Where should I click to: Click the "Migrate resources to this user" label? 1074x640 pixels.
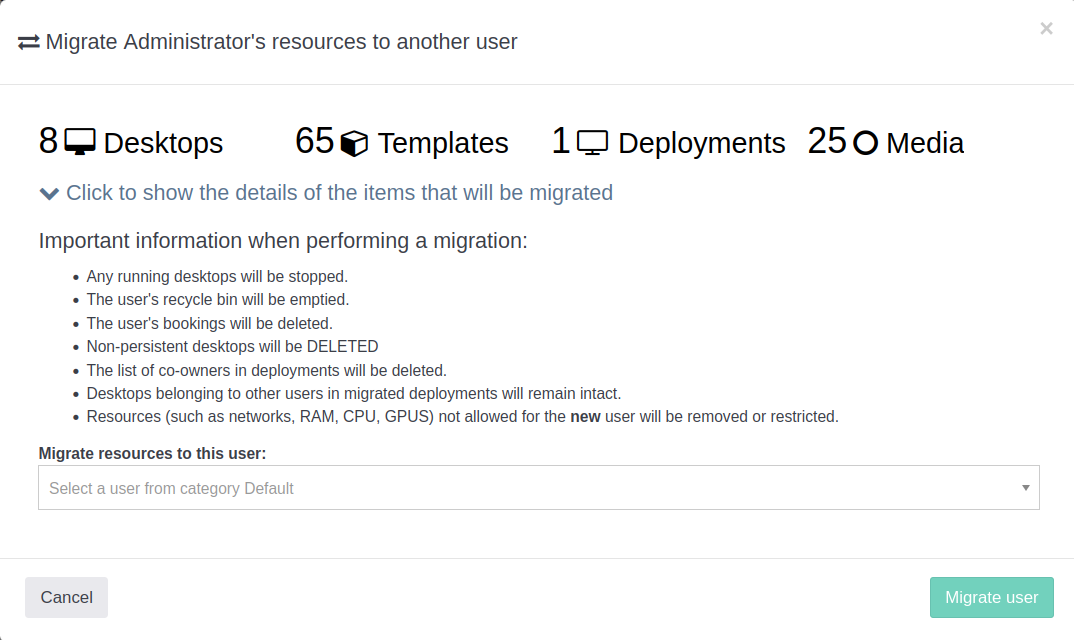tap(152, 453)
